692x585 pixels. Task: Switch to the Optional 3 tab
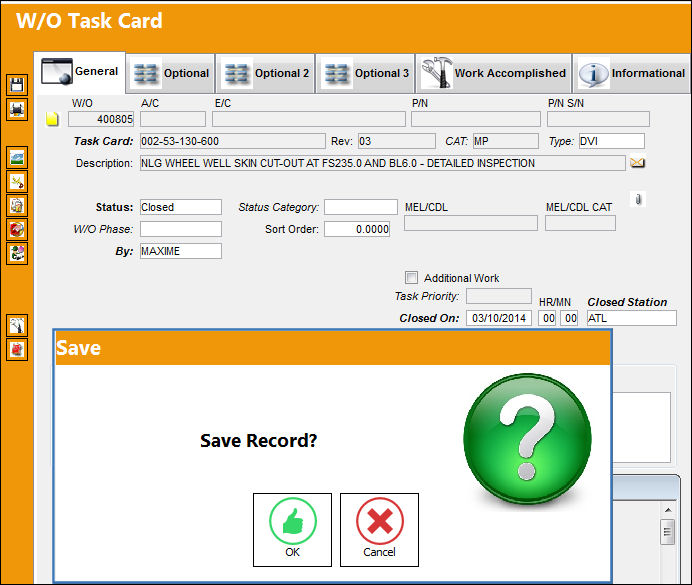[x=366, y=73]
